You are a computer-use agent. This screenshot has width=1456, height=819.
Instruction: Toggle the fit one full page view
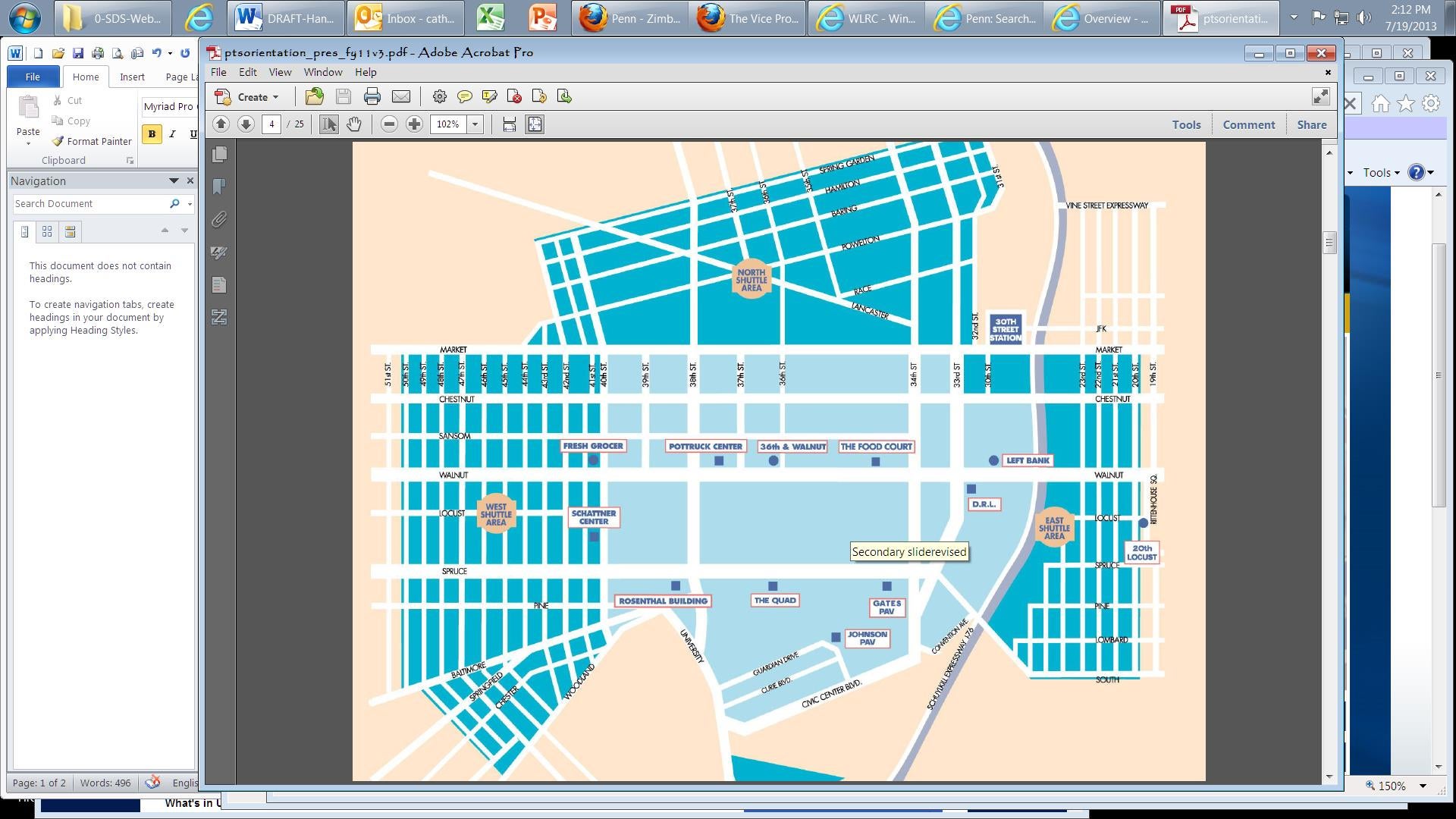coord(535,124)
